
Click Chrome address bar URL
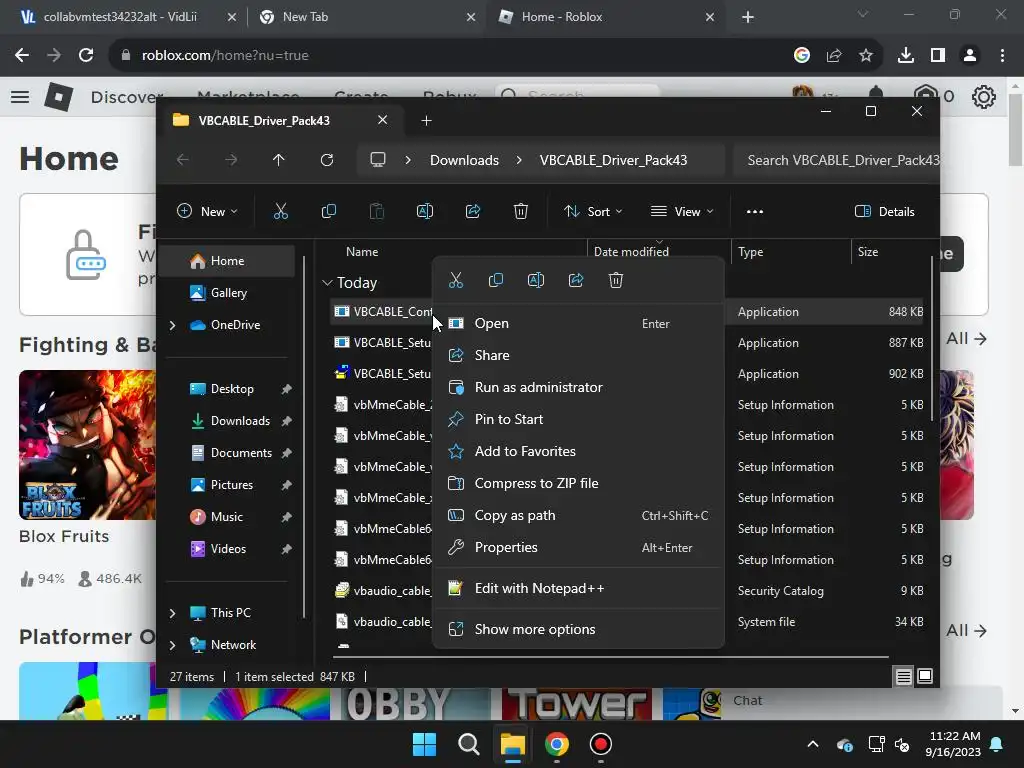pos(225,56)
